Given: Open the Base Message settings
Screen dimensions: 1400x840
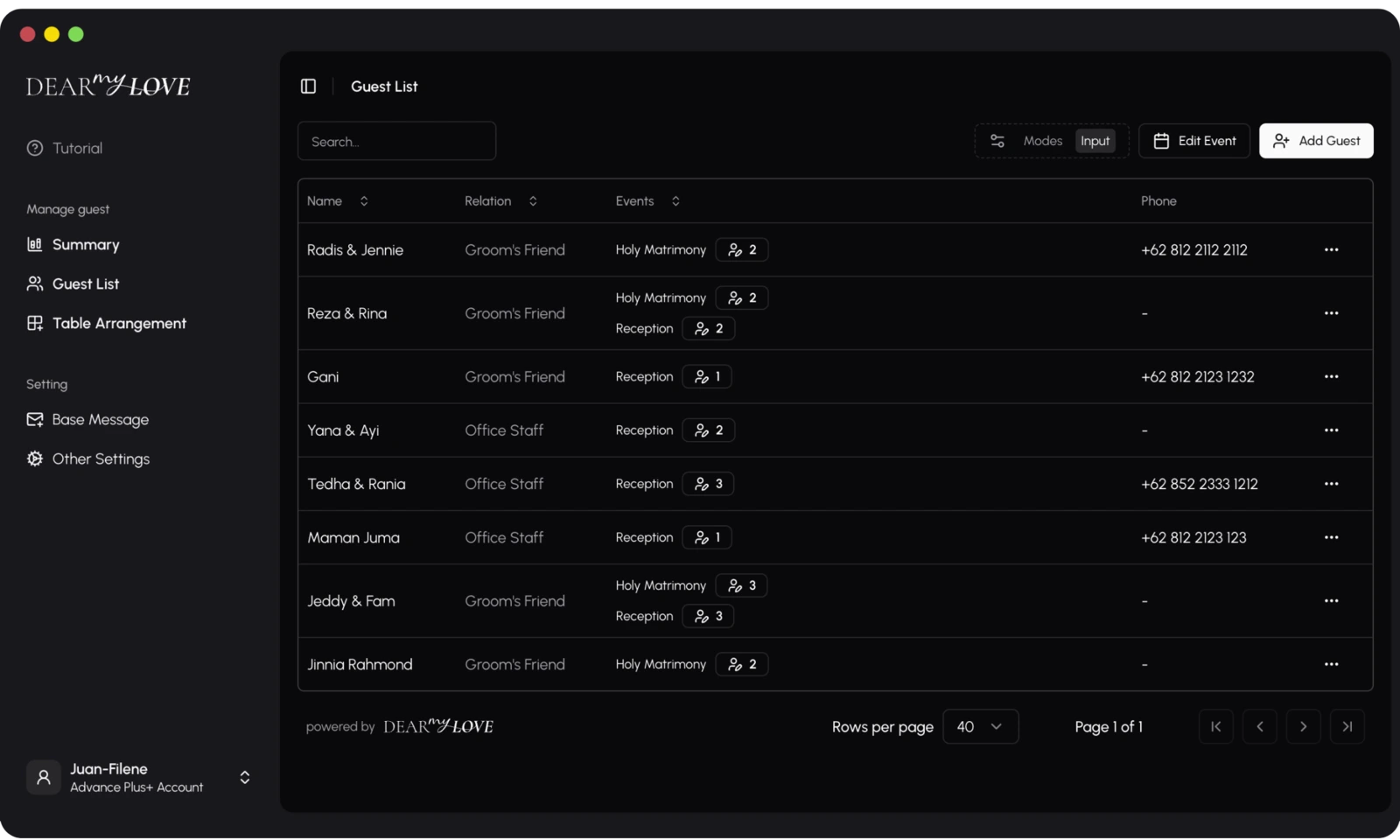Looking at the screenshot, I should pos(100,419).
